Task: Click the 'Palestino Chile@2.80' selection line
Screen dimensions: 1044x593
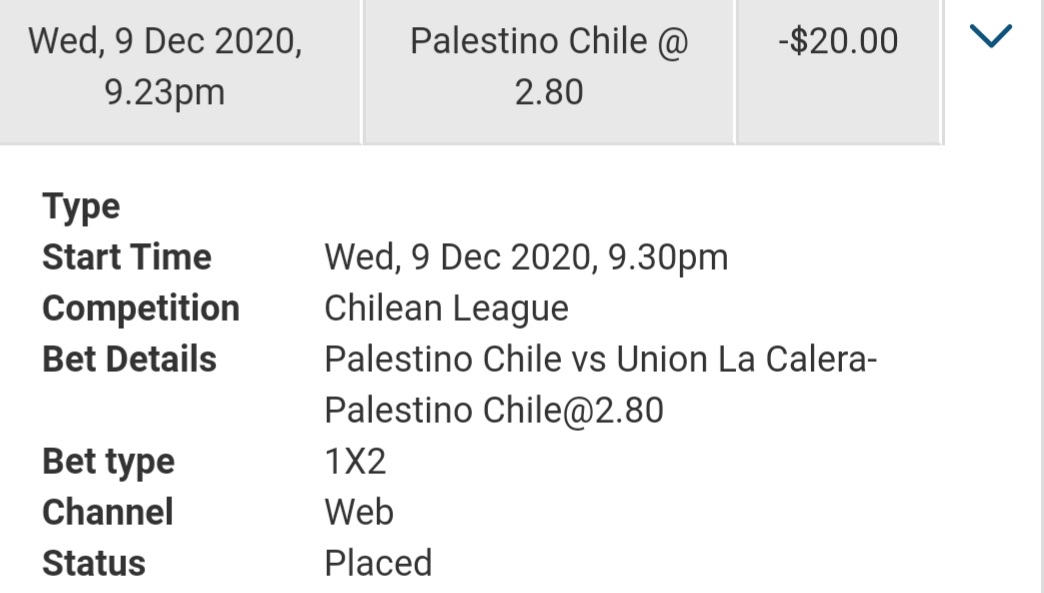Action: [x=494, y=411]
